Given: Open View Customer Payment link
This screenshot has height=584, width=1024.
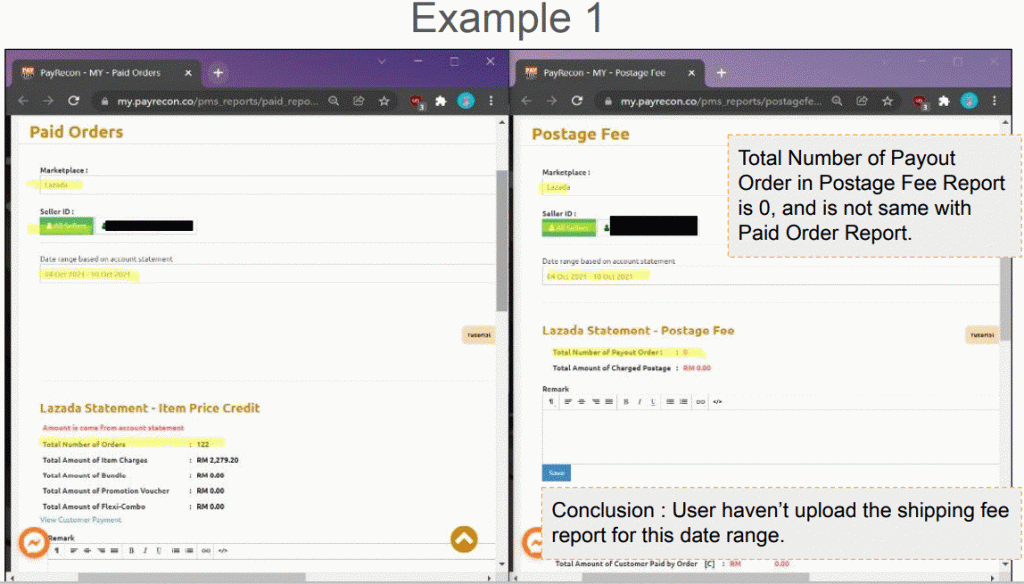Looking at the screenshot, I should coord(81,520).
